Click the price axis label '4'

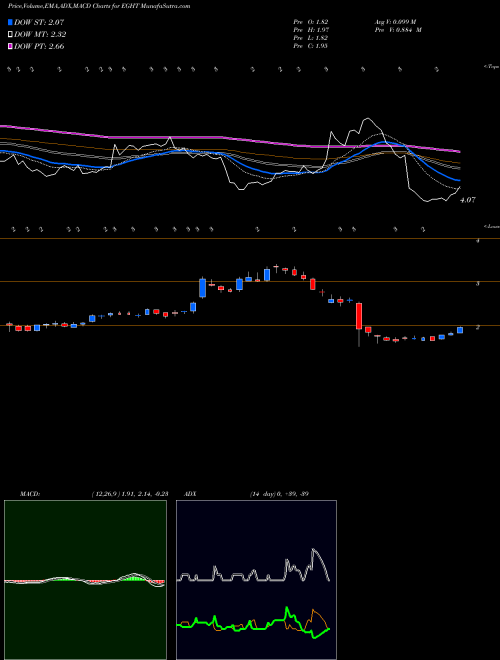[x=477, y=241]
